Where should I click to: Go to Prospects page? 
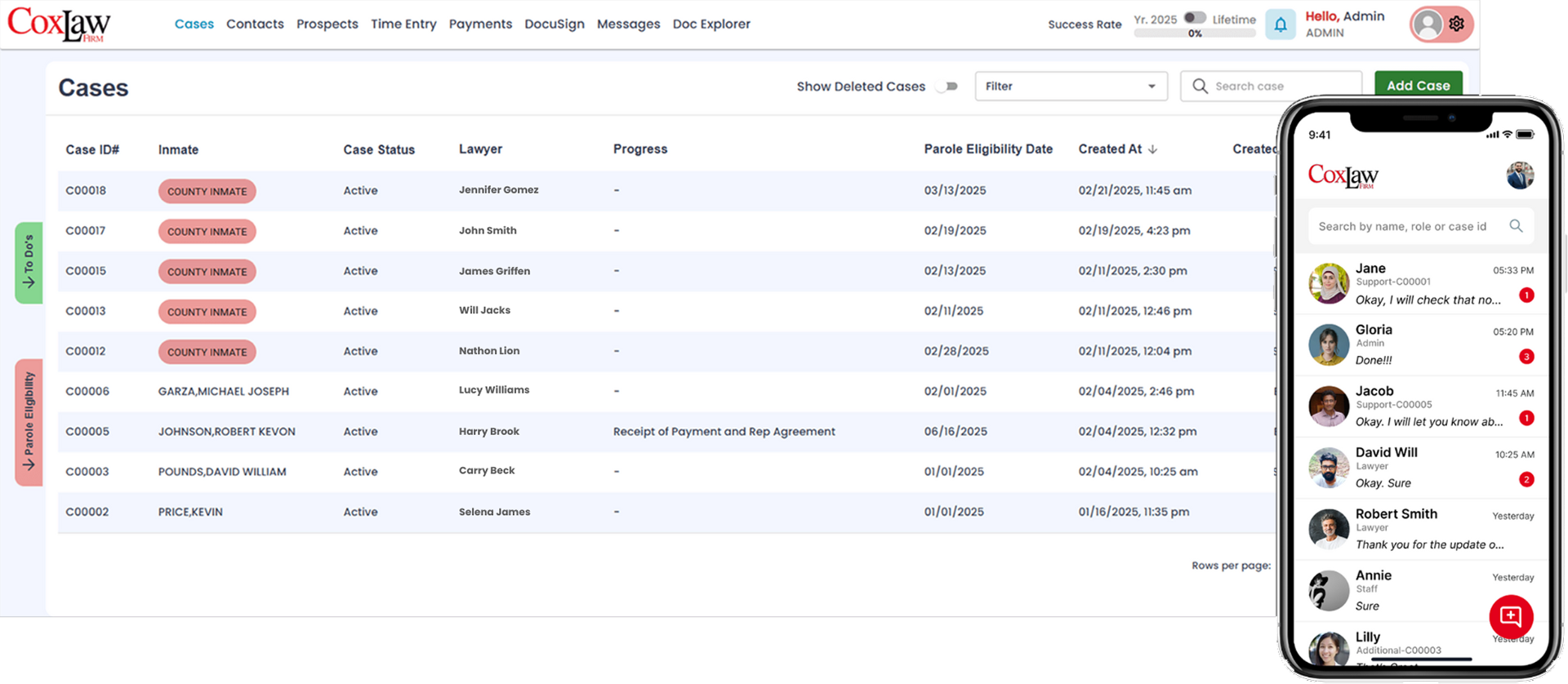pos(327,24)
